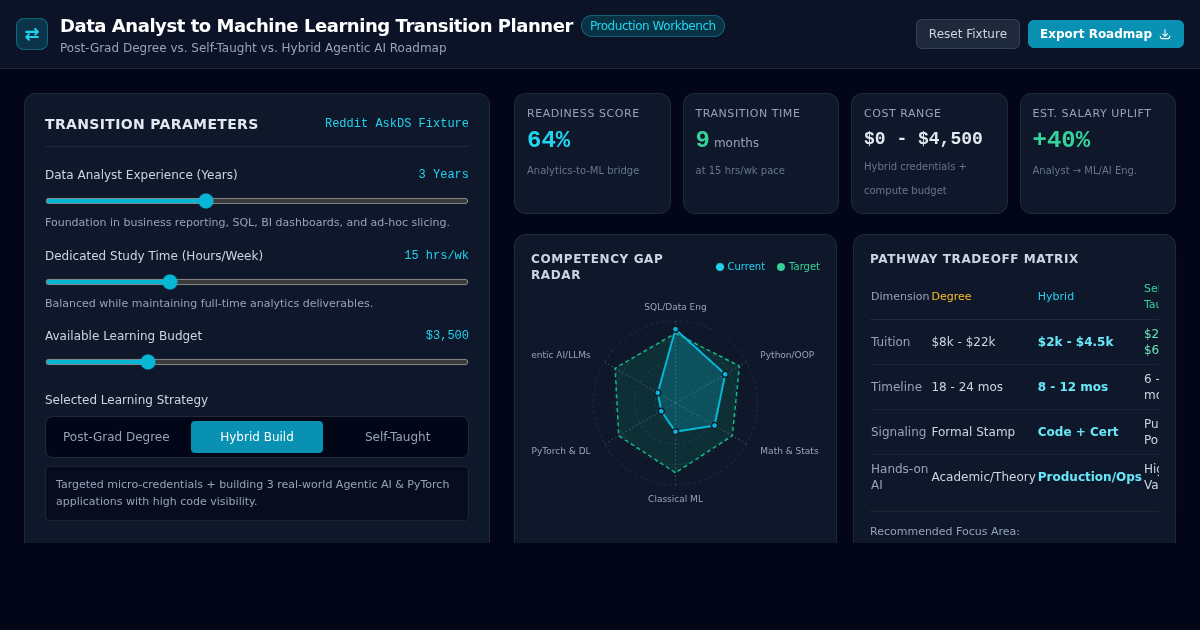The height and width of the screenshot is (630, 1200).
Task: Click the Math & Stats radar axis label
Action: (x=789, y=451)
